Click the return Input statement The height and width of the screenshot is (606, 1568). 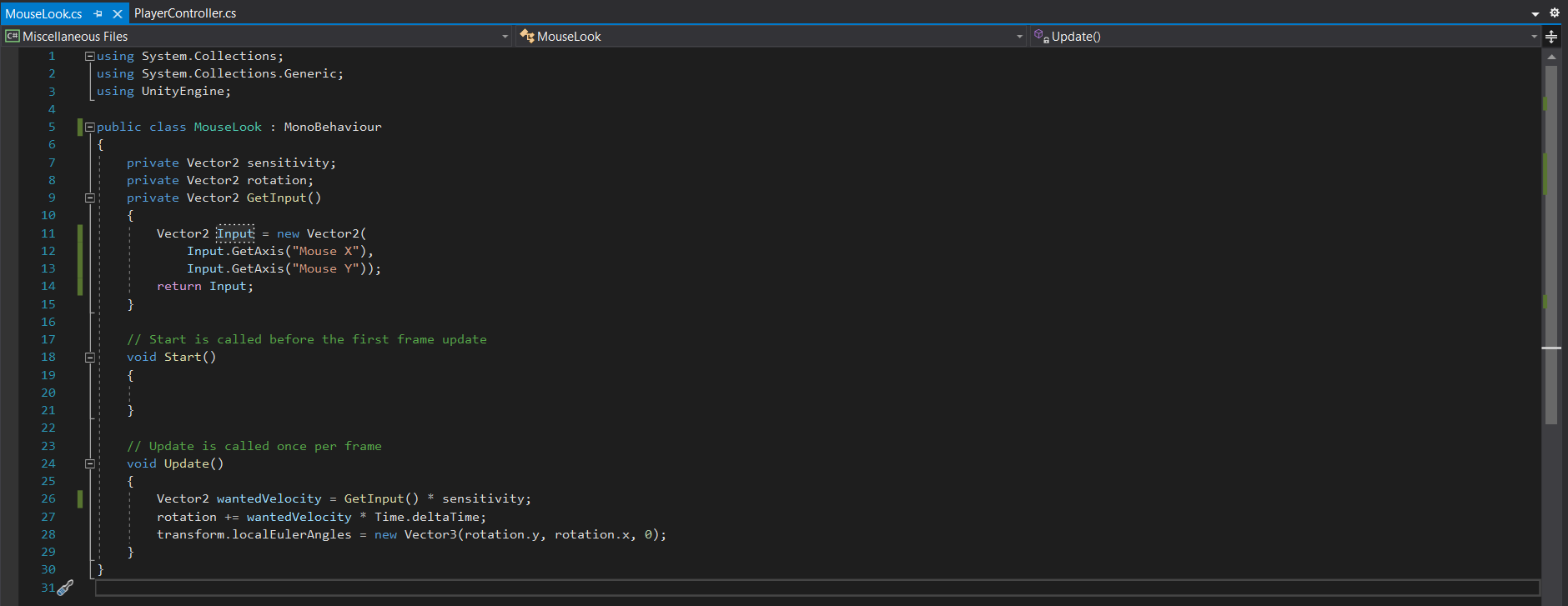click(x=205, y=286)
